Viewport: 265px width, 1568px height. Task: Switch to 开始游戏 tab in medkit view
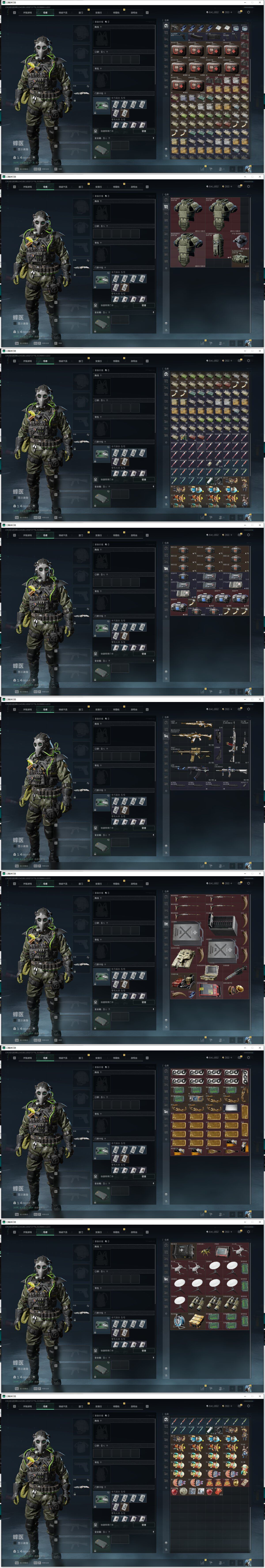tap(27, 12)
